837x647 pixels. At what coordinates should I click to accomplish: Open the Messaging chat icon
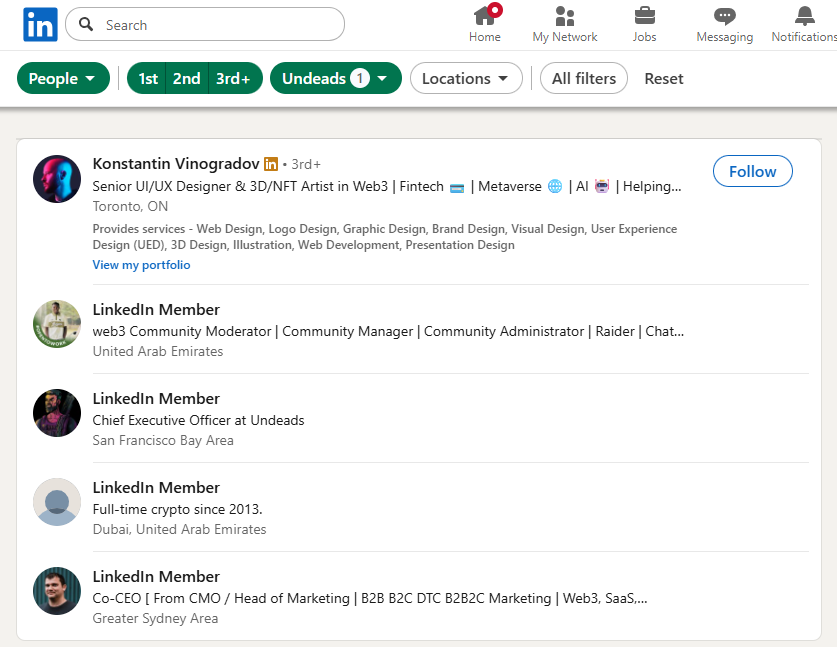tap(725, 16)
